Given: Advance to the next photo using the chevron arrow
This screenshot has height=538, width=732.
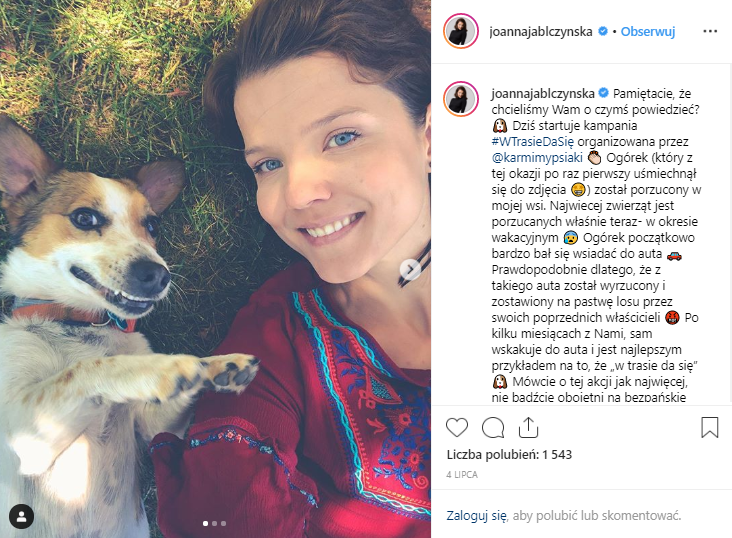Looking at the screenshot, I should (x=410, y=269).
